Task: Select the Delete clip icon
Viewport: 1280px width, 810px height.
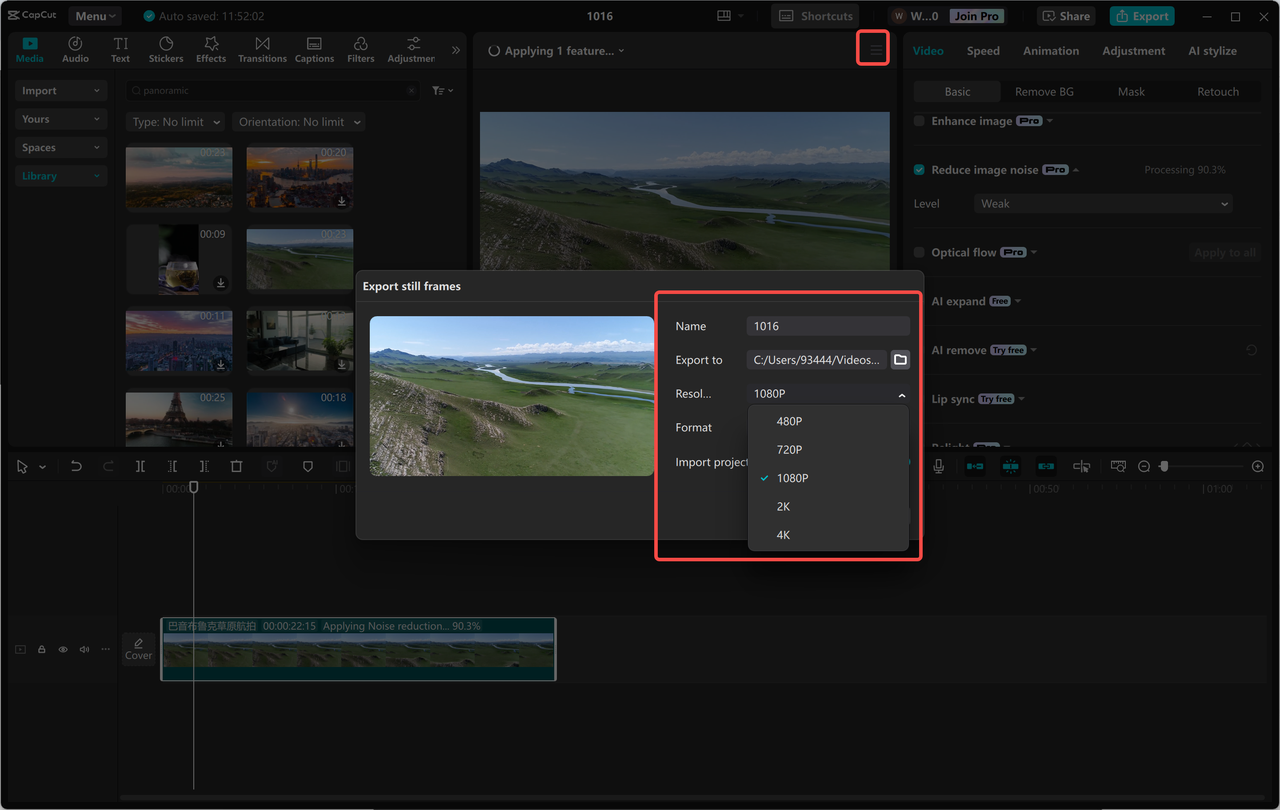Action: 236,465
